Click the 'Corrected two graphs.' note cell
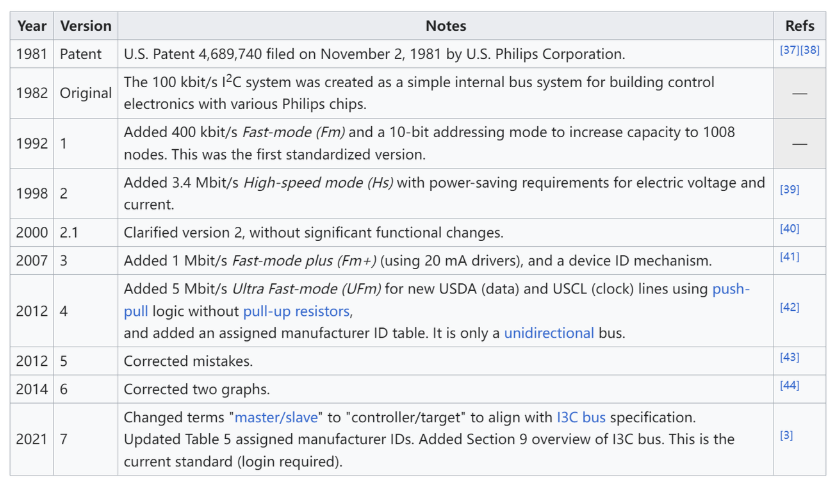838x492 pixels. coord(446,389)
